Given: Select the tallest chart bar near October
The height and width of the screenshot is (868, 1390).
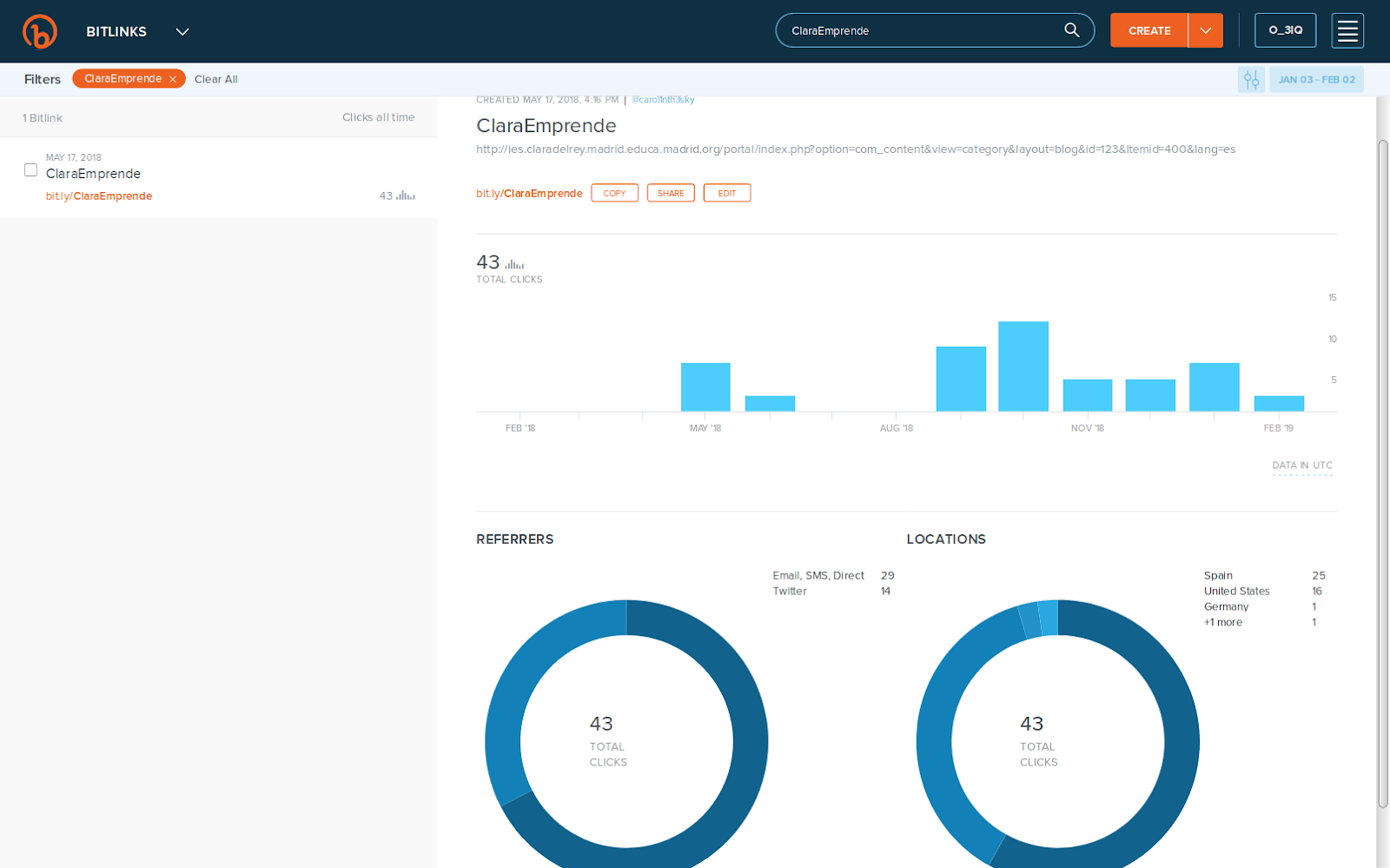Looking at the screenshot, I should coord(1023,366).
